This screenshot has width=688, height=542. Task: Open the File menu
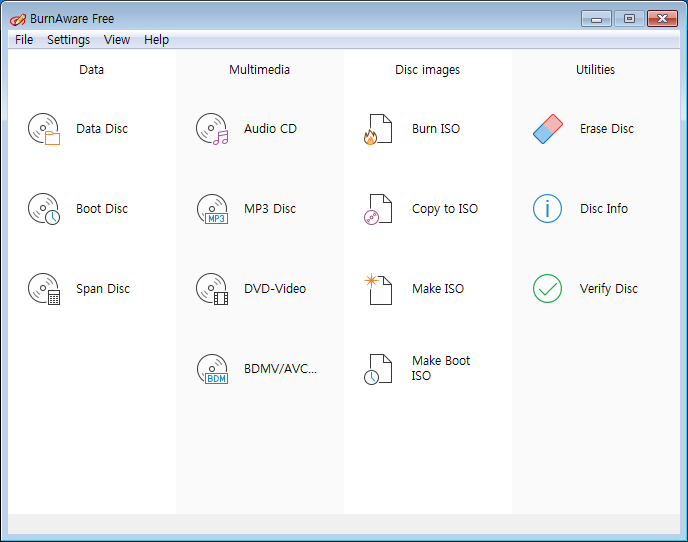(x=24, y=39)
